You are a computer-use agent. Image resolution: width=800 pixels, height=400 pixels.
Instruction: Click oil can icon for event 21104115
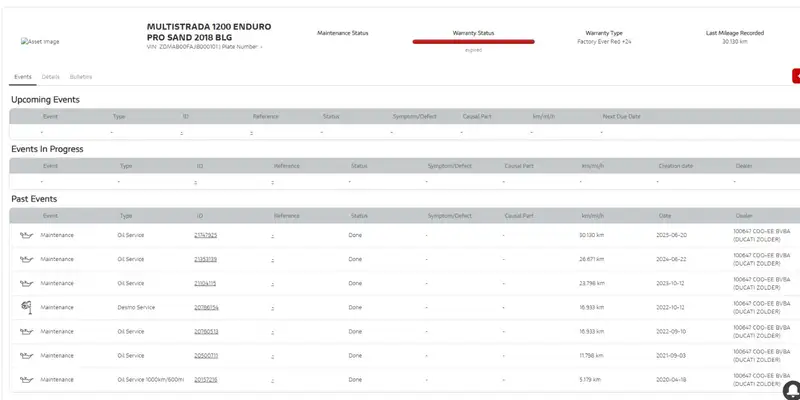pos(26,283)
